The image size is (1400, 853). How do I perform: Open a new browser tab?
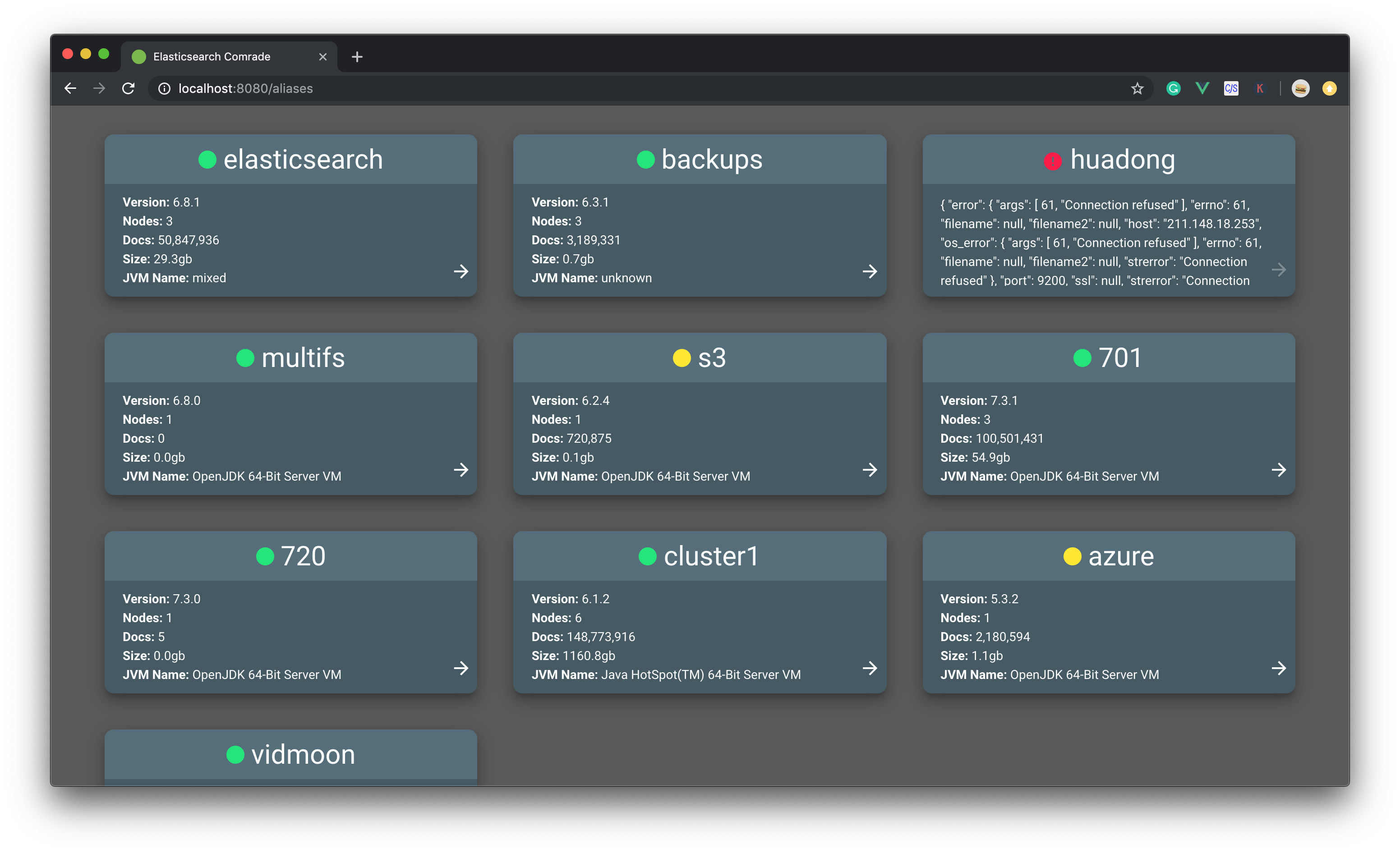[357, 57]
